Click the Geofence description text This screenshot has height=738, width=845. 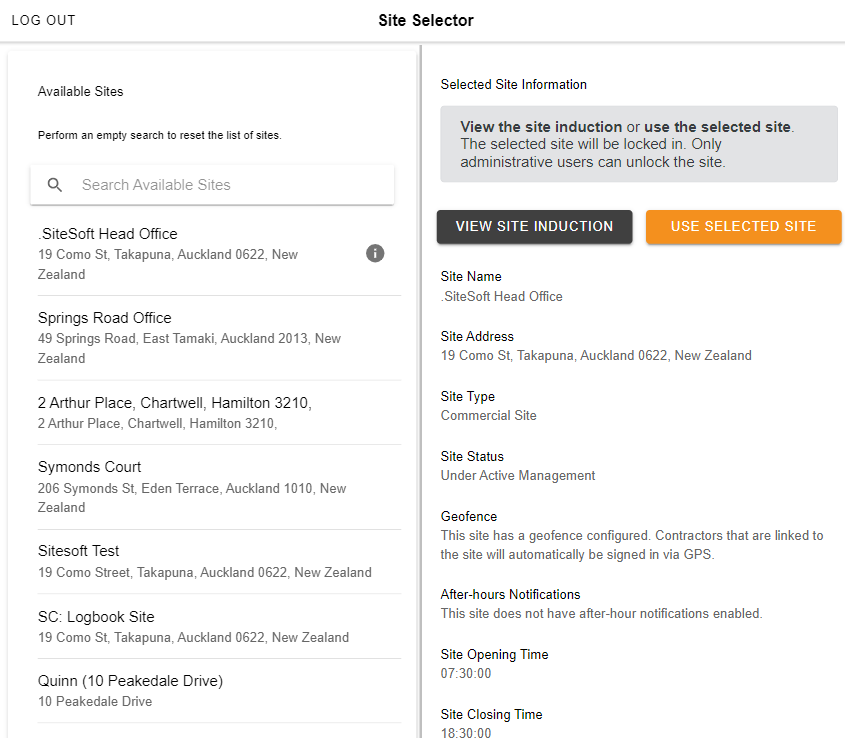pyautogui.click(x=632, y=545)
